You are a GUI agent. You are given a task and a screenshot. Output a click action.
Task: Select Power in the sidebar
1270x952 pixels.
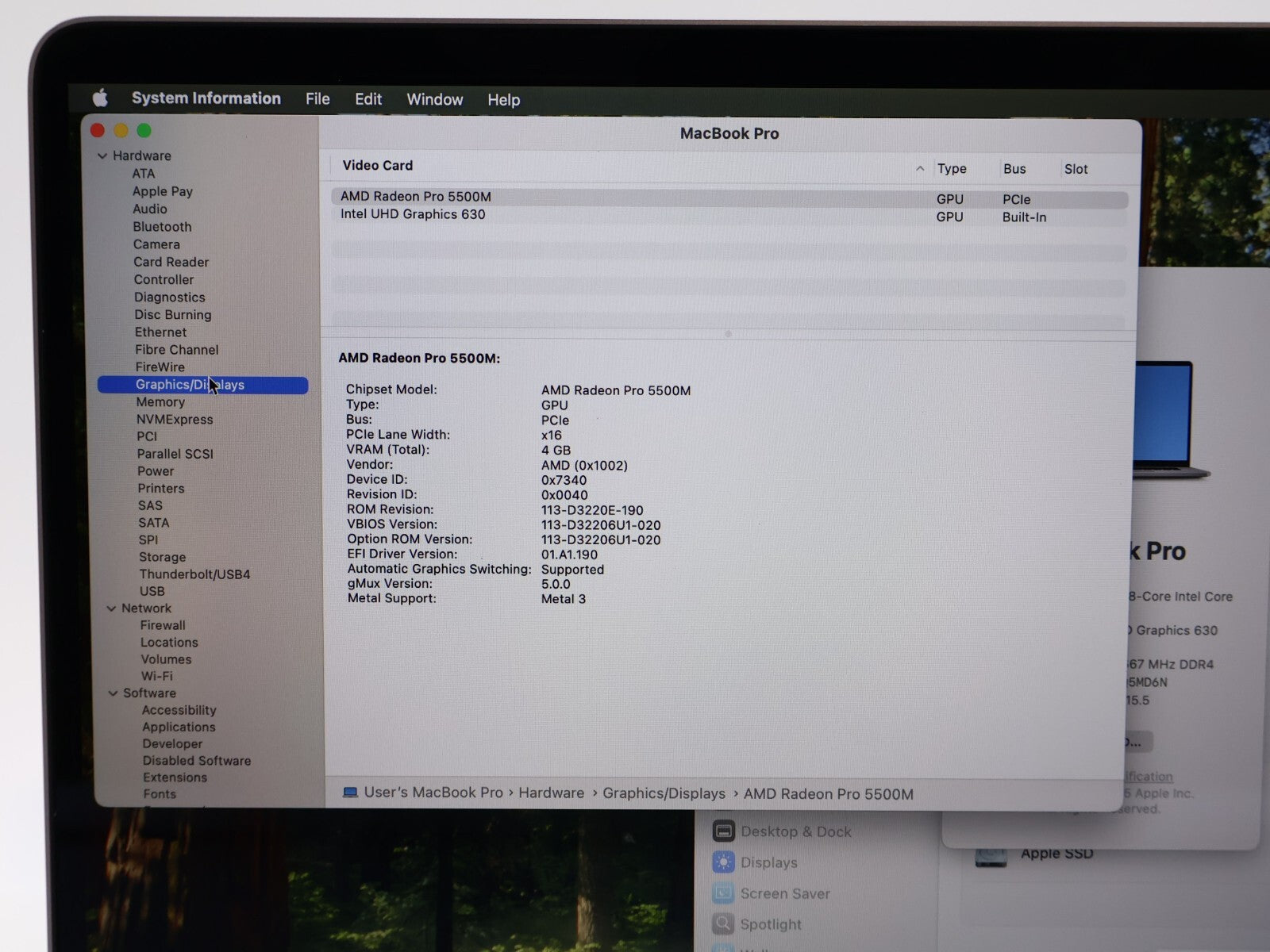coord(156,471)
